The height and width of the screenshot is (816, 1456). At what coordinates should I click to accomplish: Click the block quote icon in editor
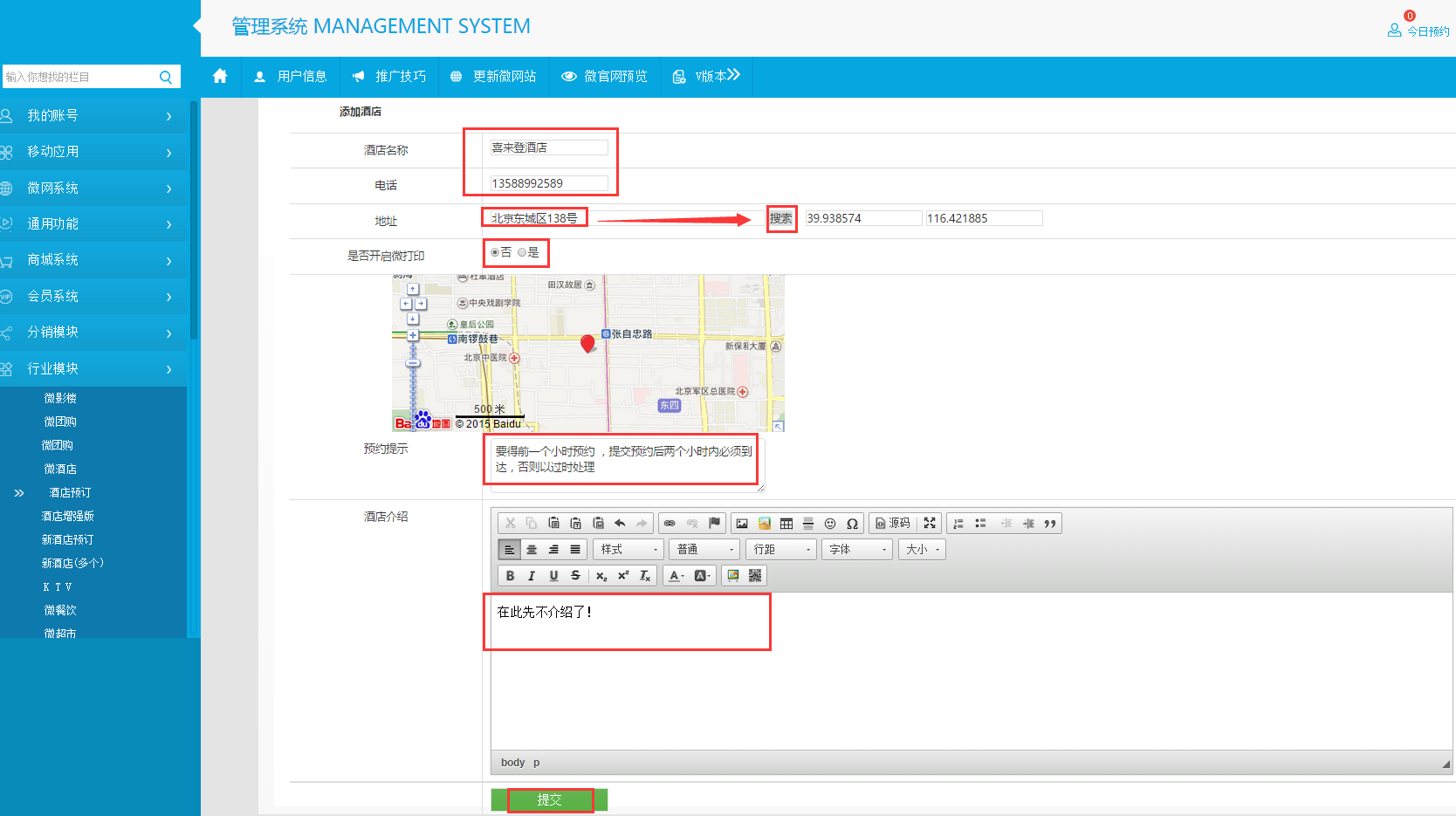[x=1050, y=524]
